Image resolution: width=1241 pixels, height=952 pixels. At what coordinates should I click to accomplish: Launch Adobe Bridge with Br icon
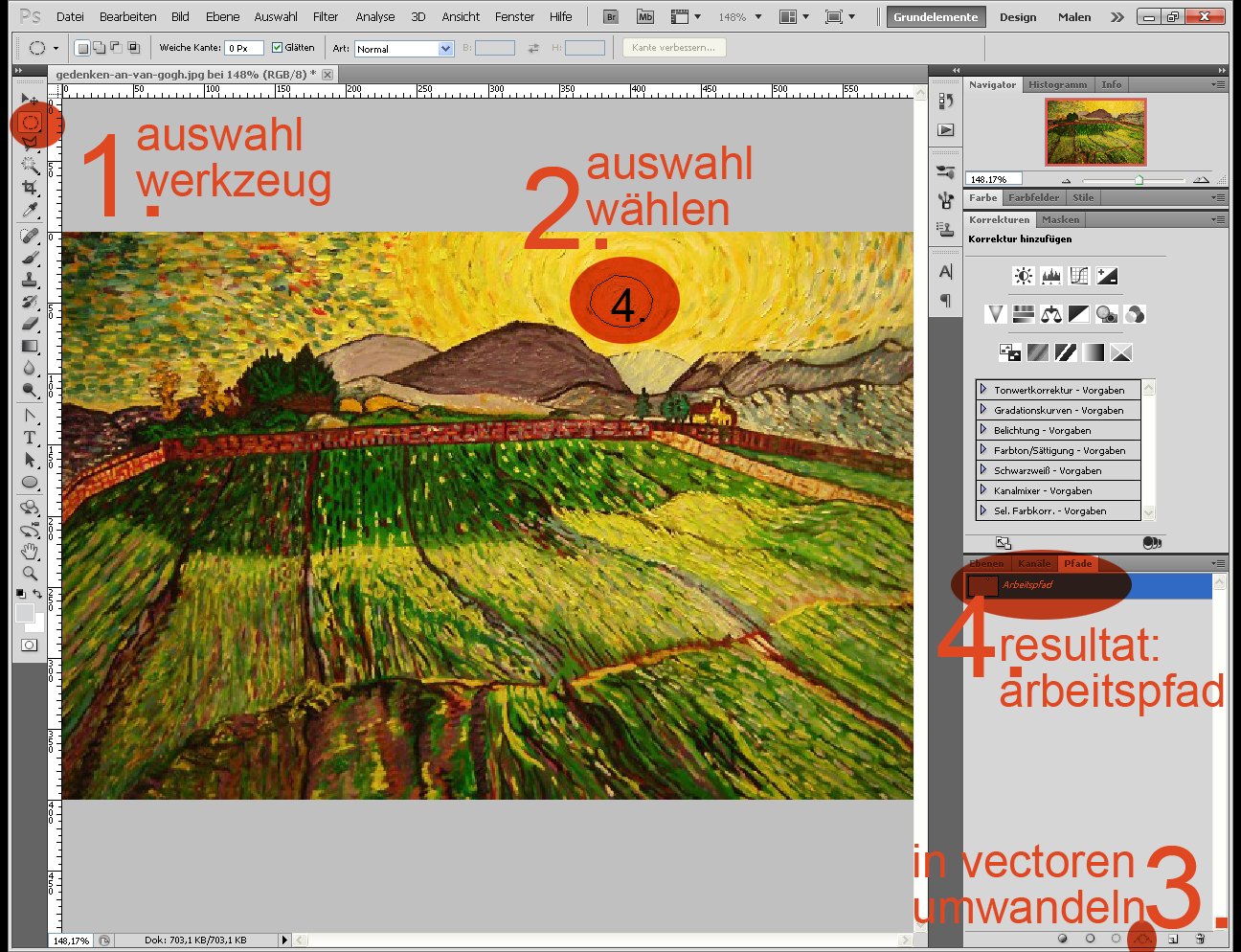(x=611, y=17)
